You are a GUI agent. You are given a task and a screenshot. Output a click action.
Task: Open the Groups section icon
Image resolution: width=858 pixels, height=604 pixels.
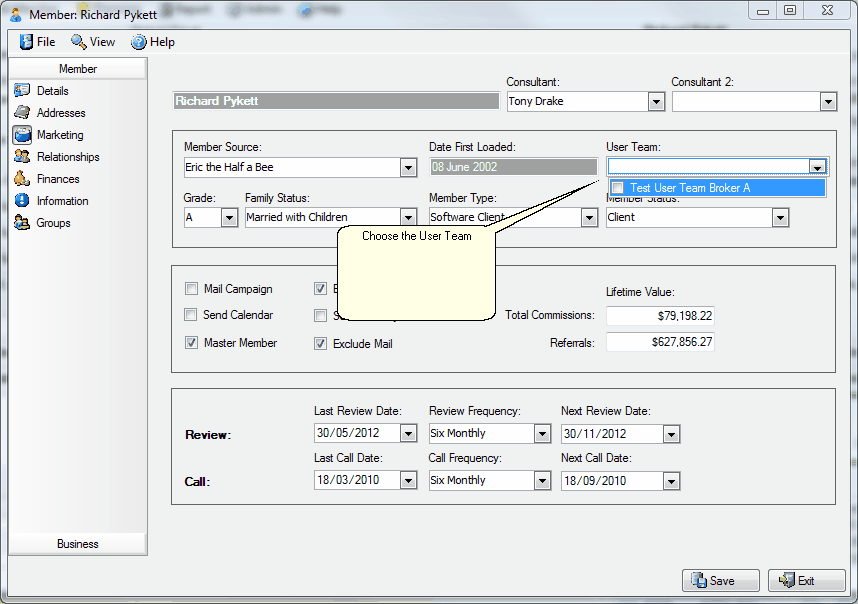22,223
